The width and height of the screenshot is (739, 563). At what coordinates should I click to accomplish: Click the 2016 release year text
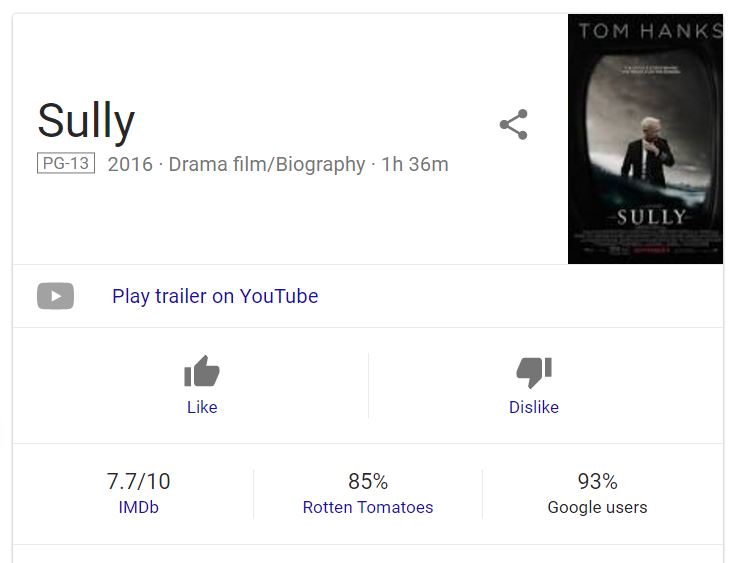[130, 164]
